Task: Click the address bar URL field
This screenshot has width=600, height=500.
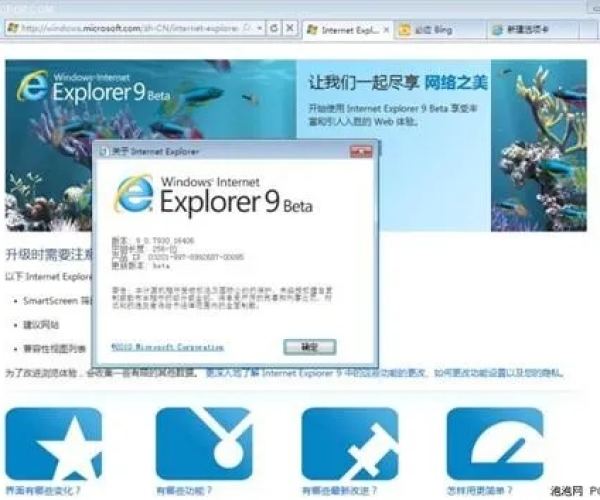Action: (x=134, y=28)
